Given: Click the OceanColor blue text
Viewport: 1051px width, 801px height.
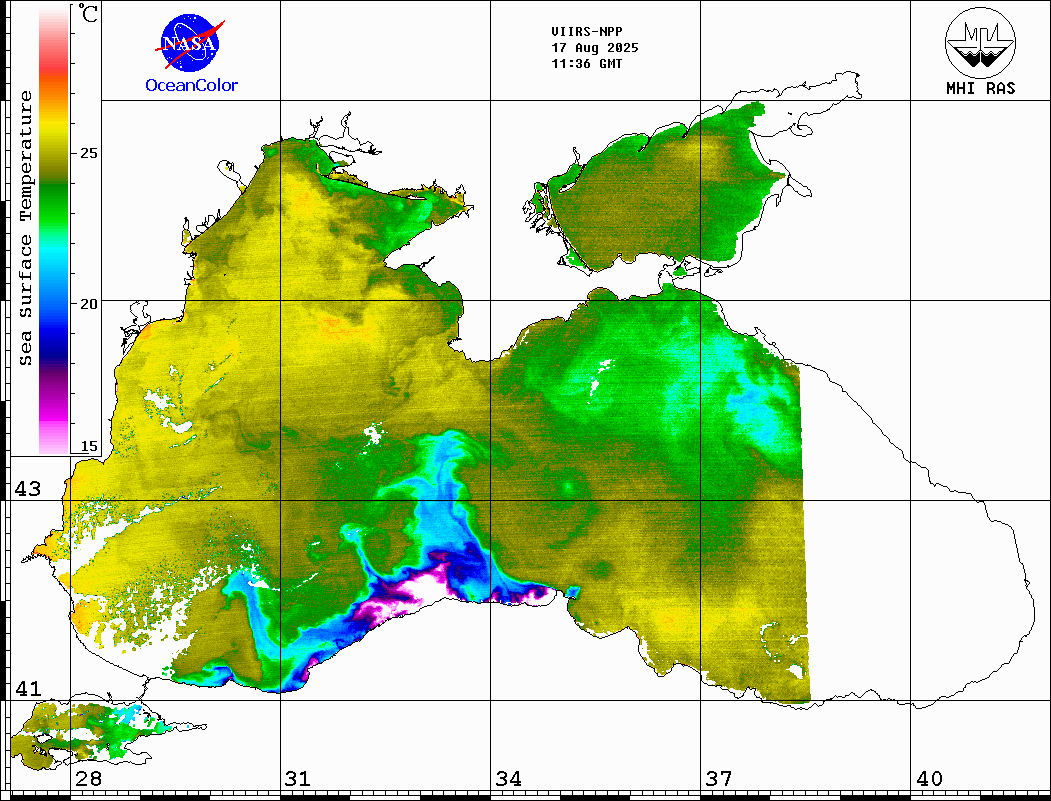Looking at the screenshot, I should coord(192,85).
